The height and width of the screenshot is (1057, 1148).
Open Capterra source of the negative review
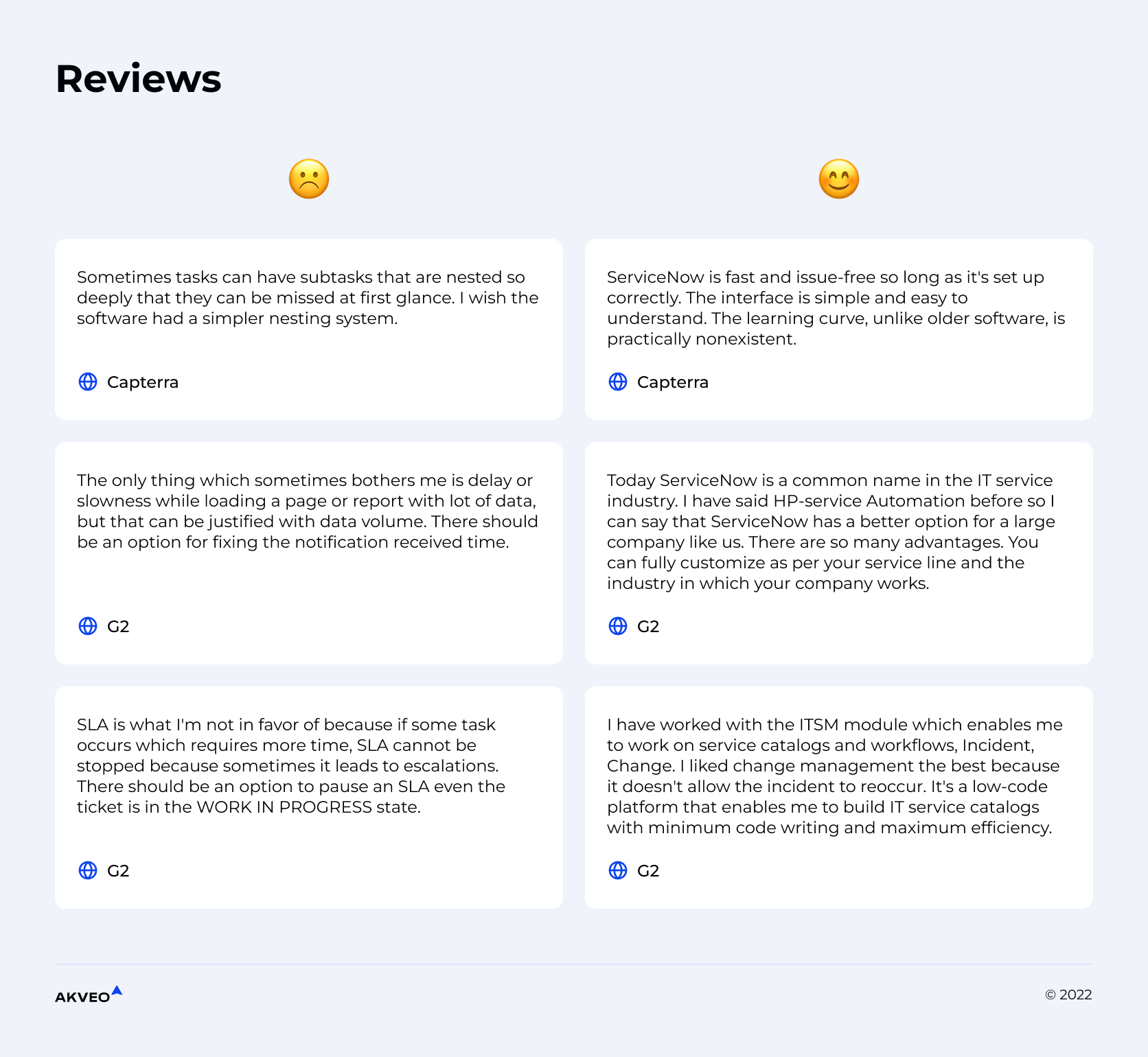pos(143,382)
